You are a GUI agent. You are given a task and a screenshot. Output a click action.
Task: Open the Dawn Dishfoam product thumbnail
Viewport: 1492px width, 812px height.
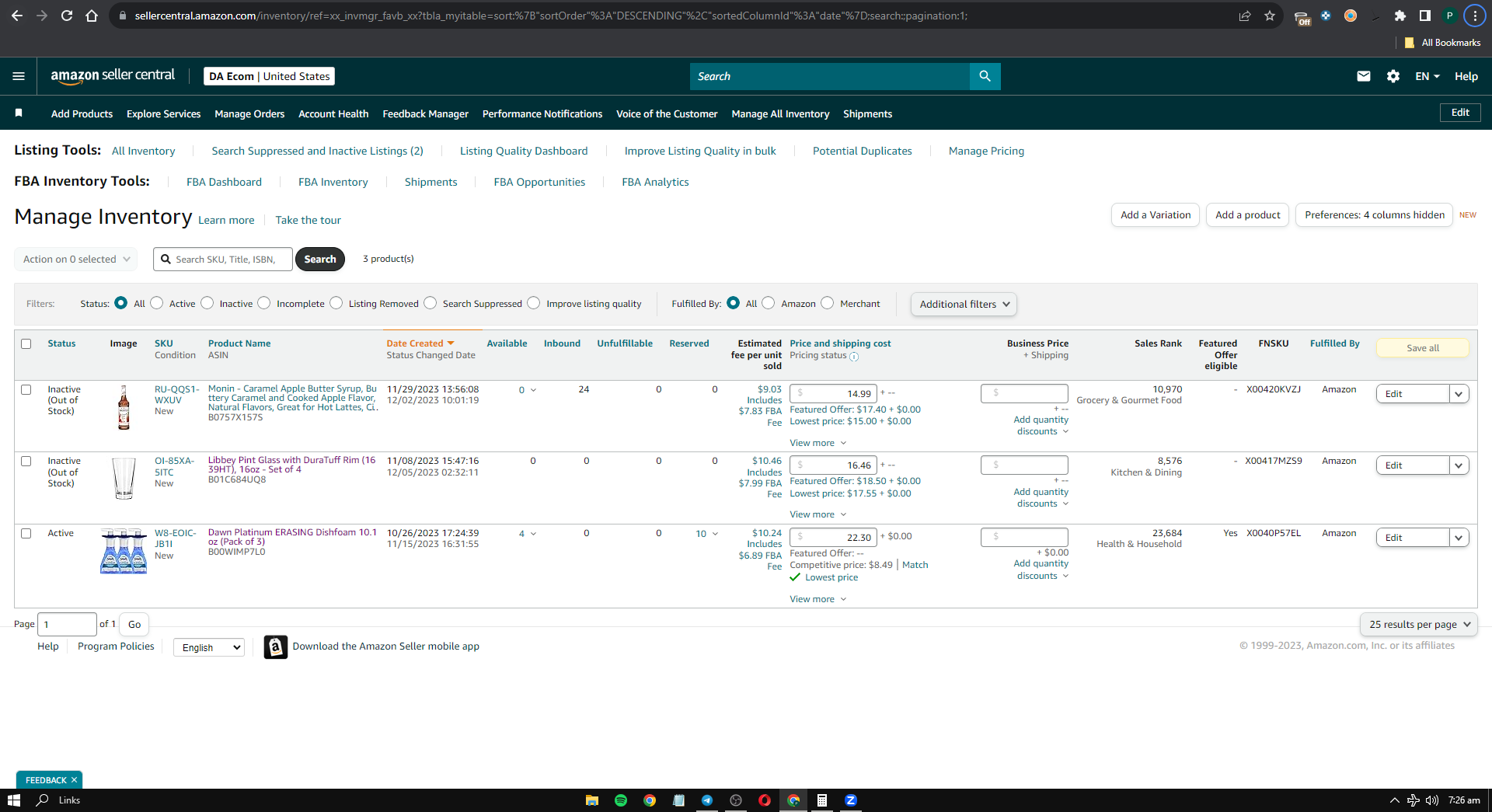[x=124, y=552]
